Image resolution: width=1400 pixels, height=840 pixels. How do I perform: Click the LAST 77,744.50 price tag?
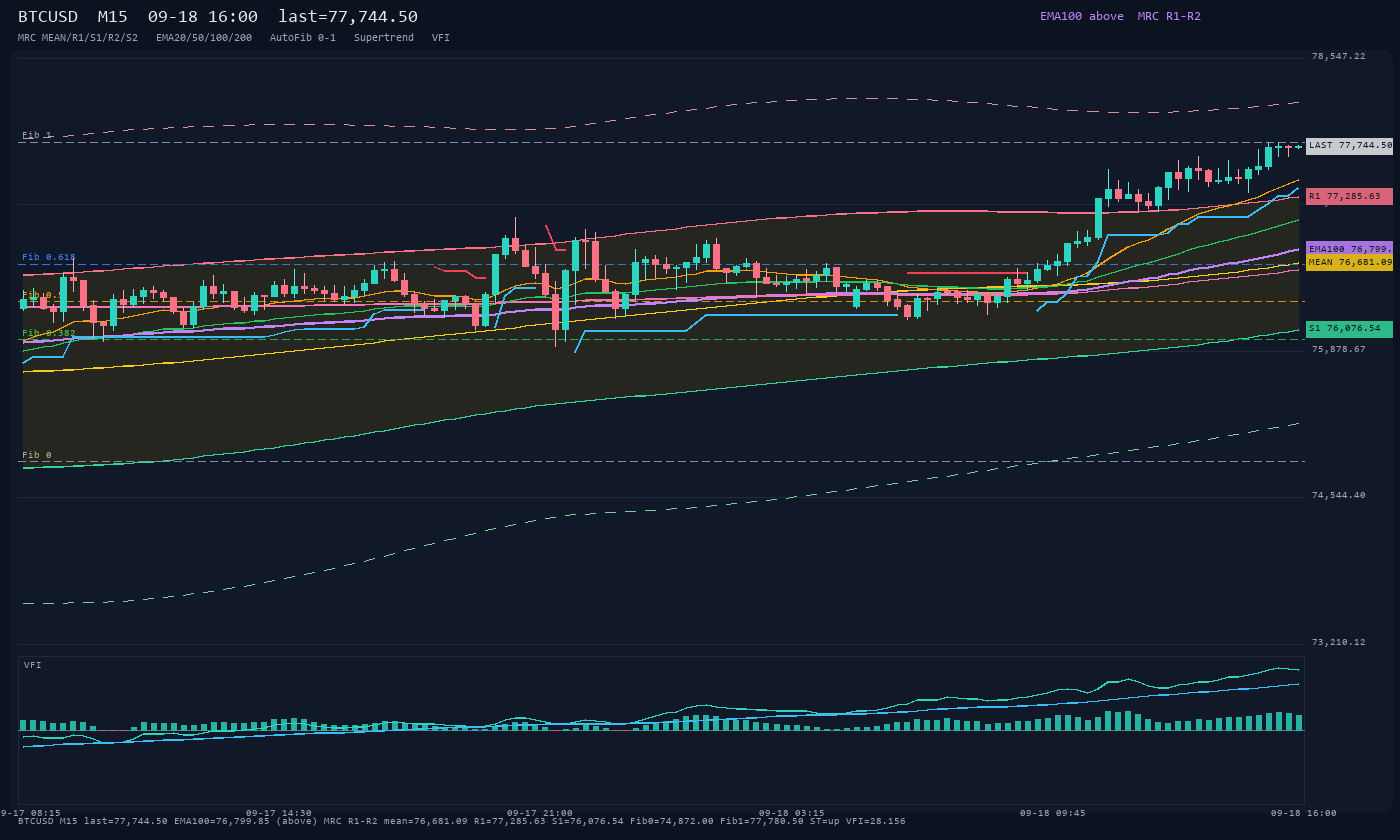(x=1349, y=146)
